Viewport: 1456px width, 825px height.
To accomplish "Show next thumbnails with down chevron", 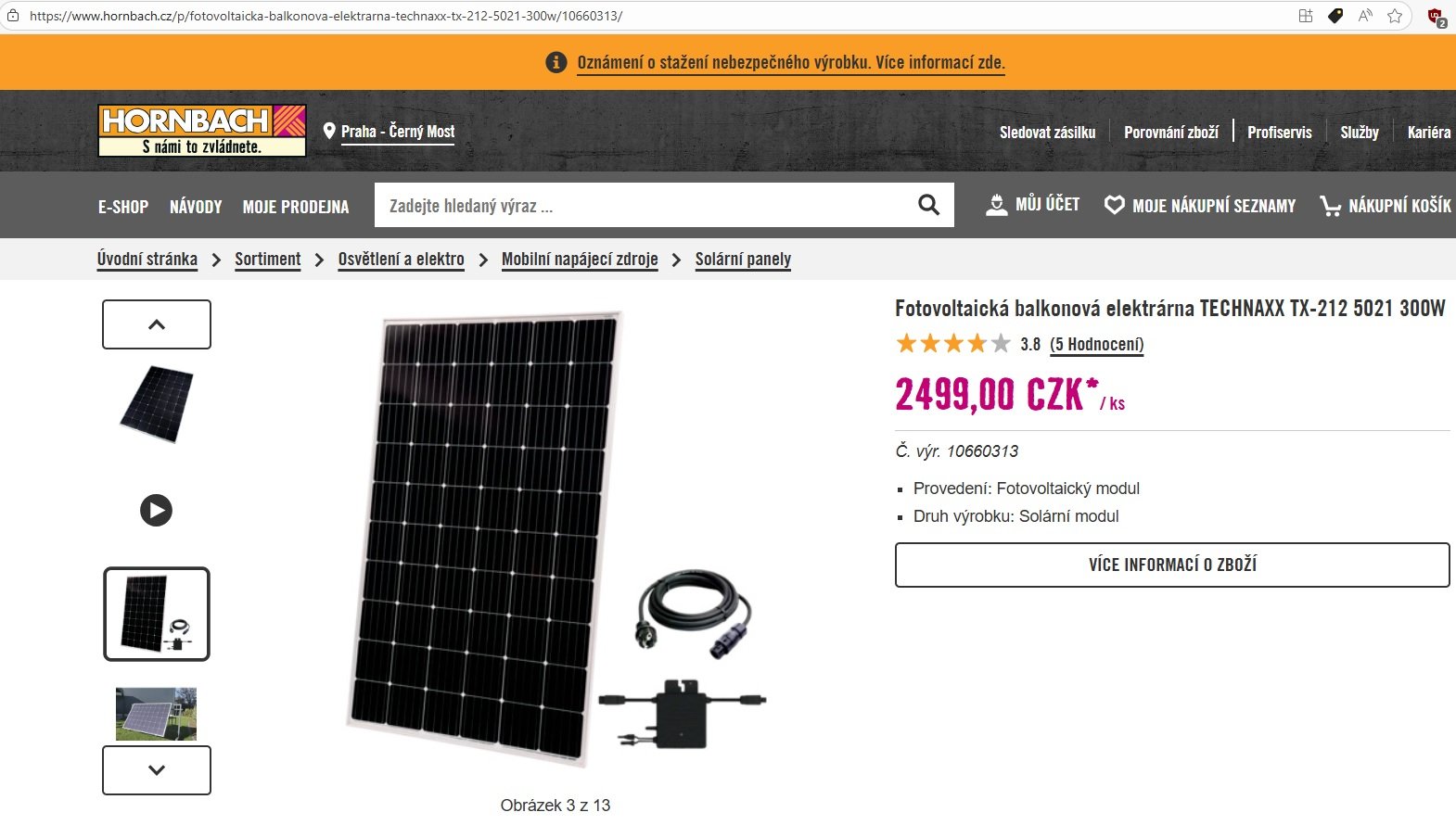I will pyautogui.click(x=157, y=770).
